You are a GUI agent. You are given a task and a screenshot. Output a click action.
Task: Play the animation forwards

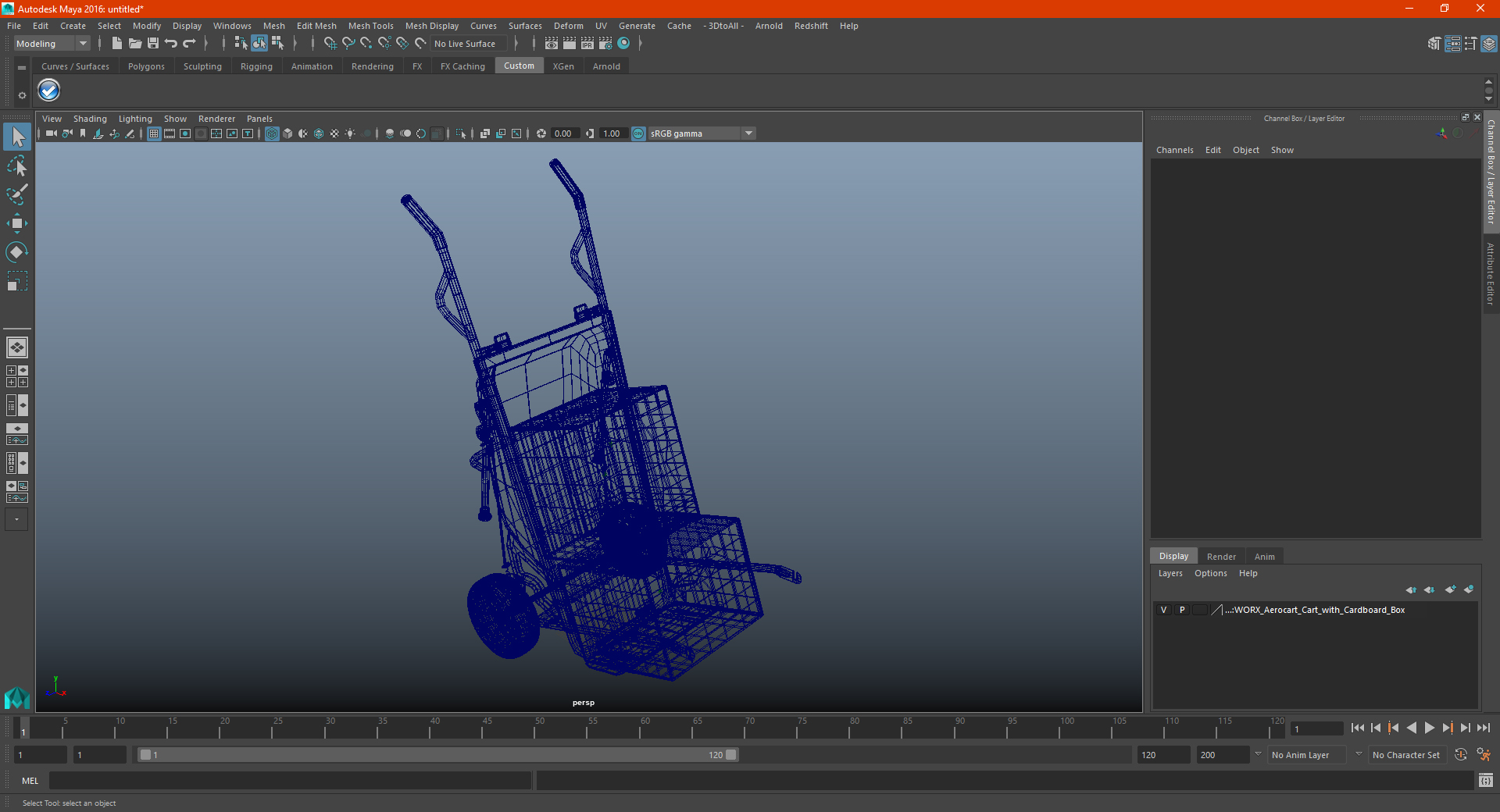1429,728
